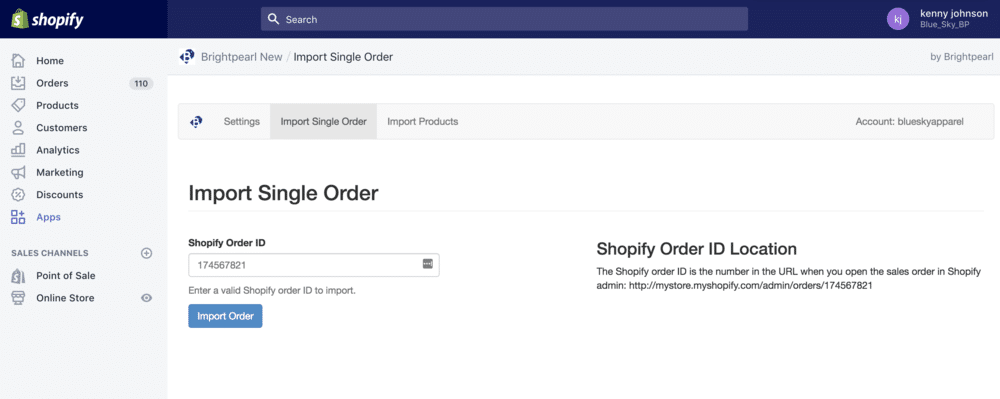Select the Marketing megaphone icon
Image resolution: width=1000 pixels, height=399 pixels.
(18, 172)
